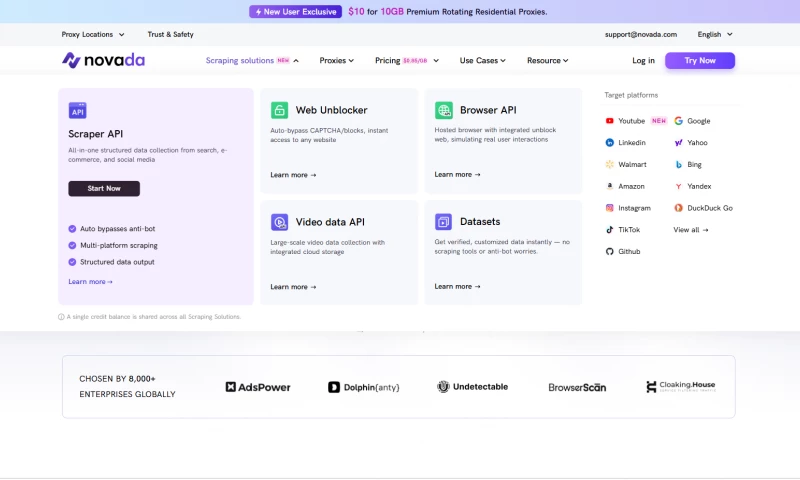
Task: Click the Web Unblocker padlock icon
Action: [279, 110]
